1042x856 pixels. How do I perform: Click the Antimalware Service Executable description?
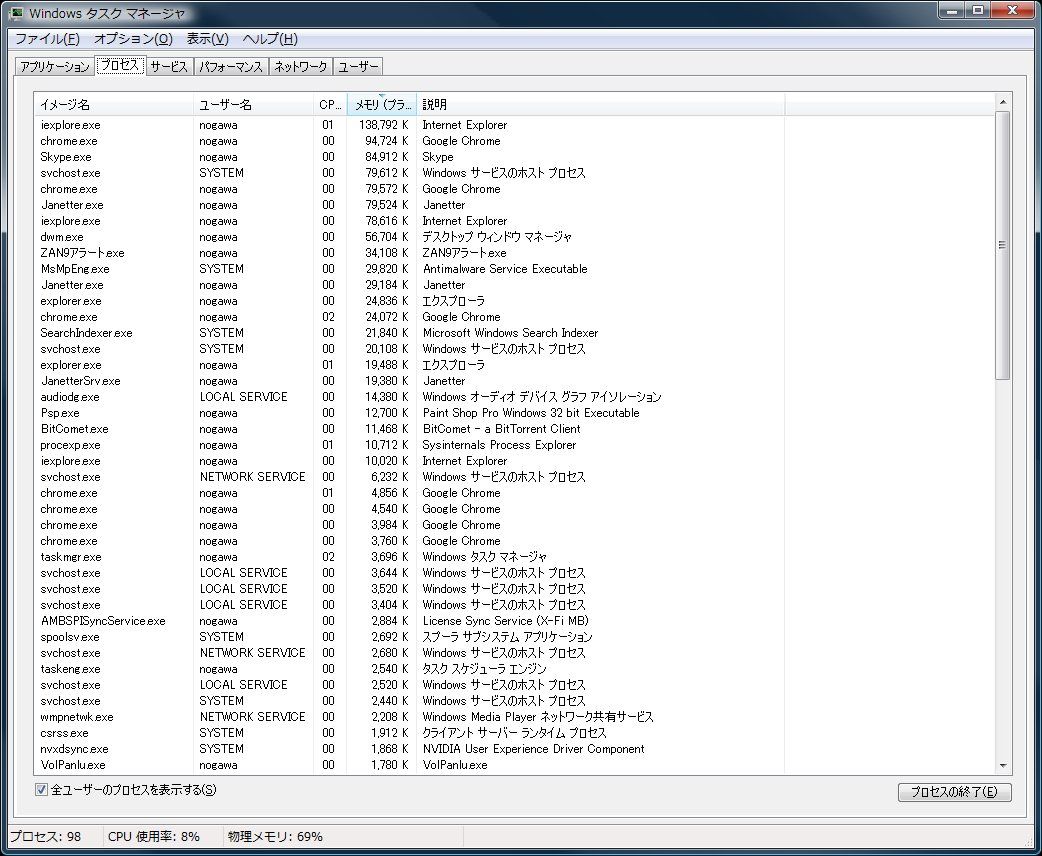coord(505,268)
